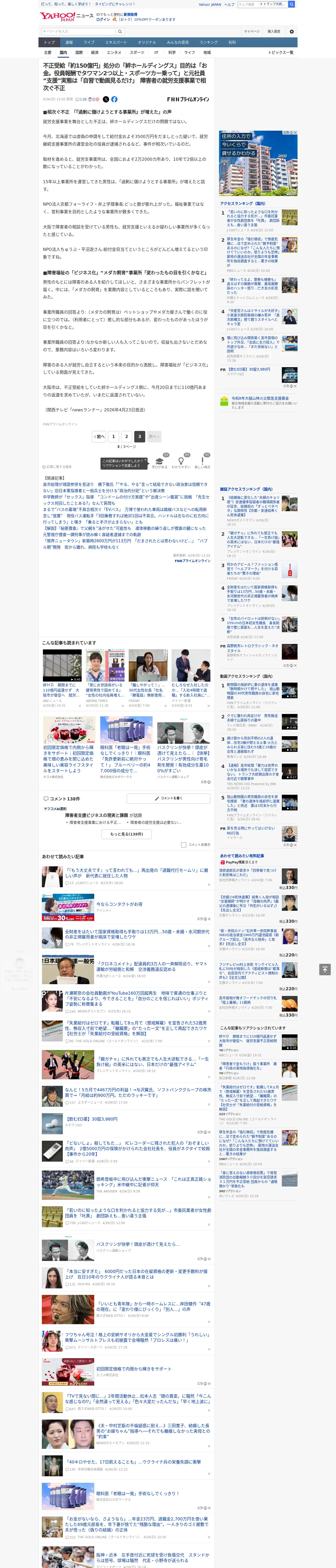Click the Yahoo! JAPAN News logo
The image size is (336, 1568).
tap(66, 16)
